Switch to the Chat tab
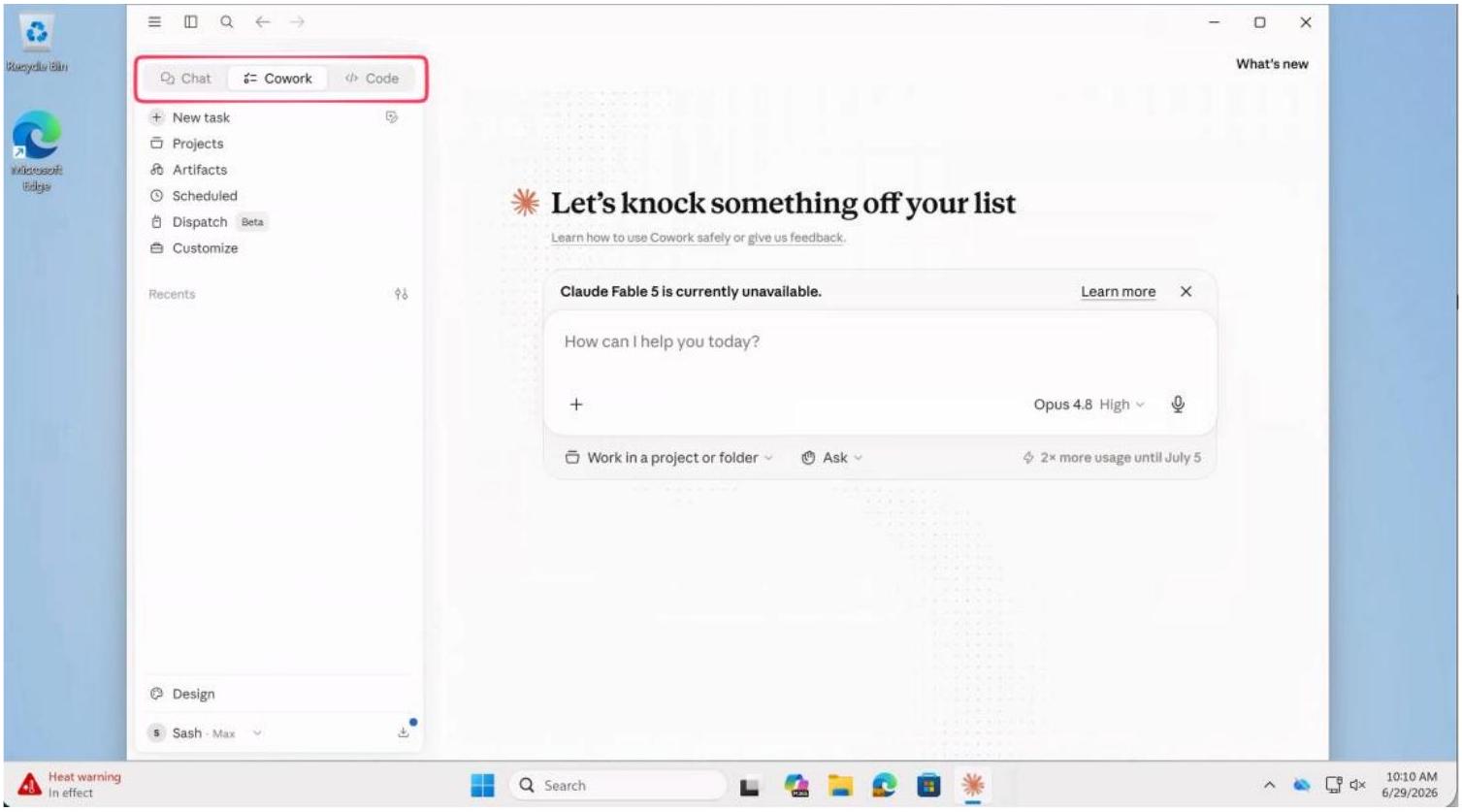Viewport: 1462px width, 812px height. click(x=185, y=79)
